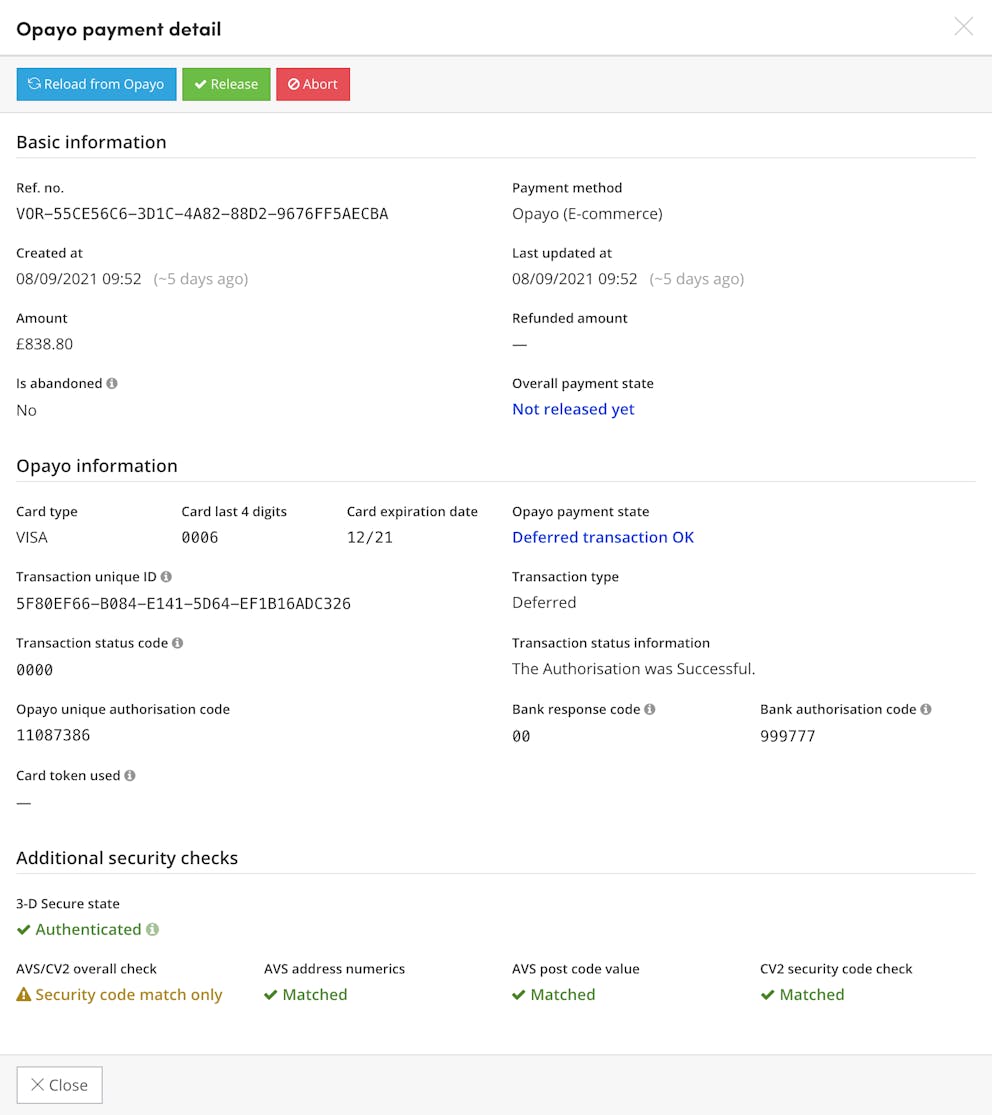Click the 08/09/2021 09:52 date under Created at
This screenshot has height=1115, width=992.
click(79, 279)
